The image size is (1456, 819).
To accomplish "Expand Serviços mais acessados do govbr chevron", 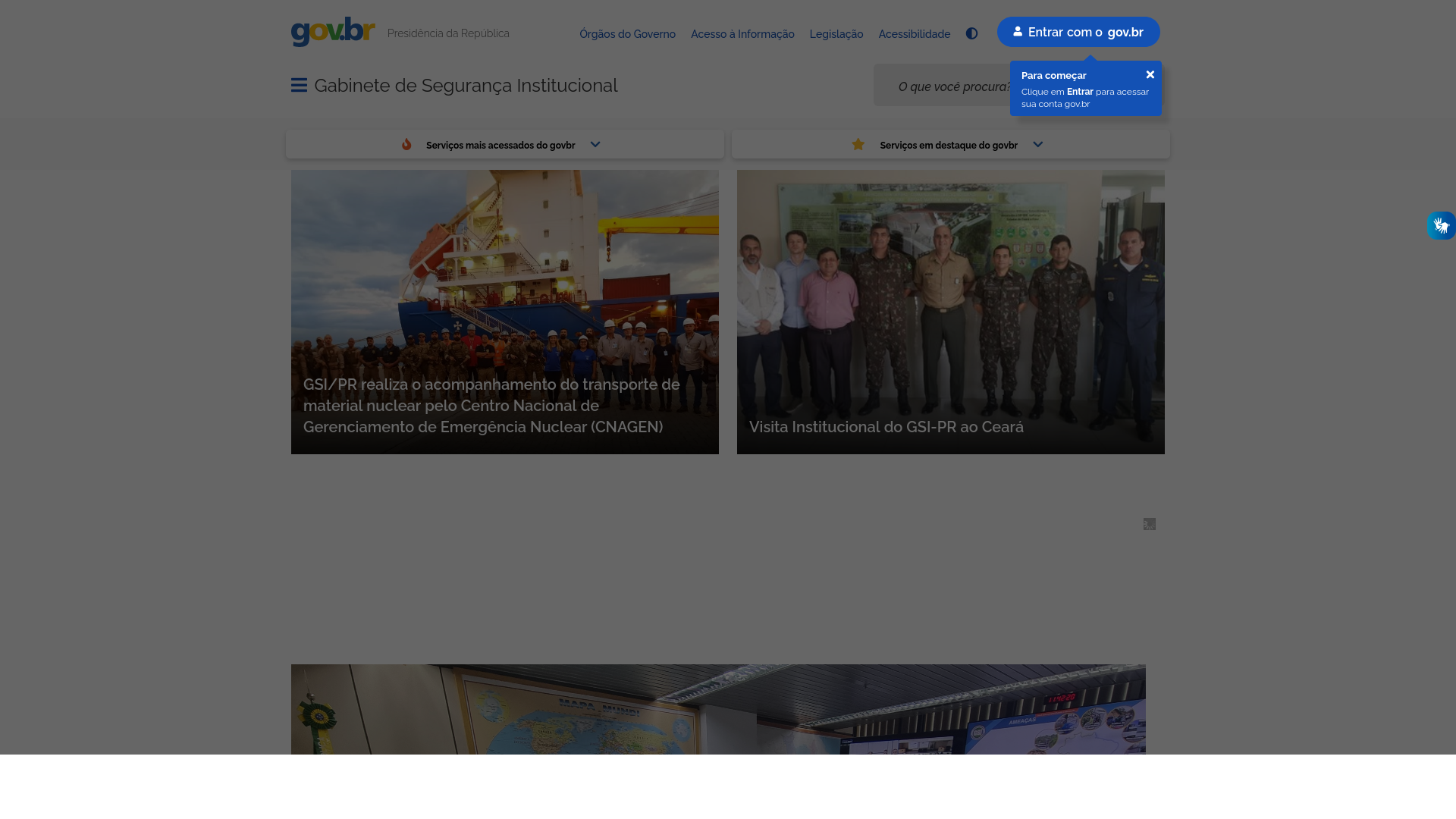I will tap(595, 144).
